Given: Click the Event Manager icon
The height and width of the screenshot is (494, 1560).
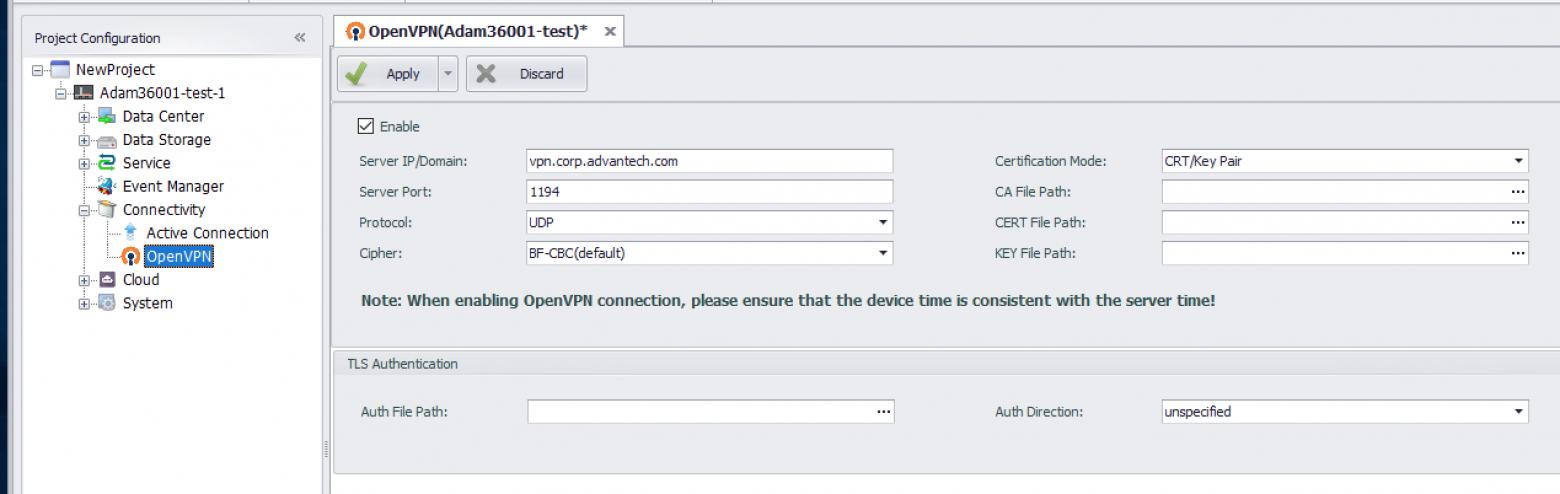Looking at the screenshot, I should 106,187.
